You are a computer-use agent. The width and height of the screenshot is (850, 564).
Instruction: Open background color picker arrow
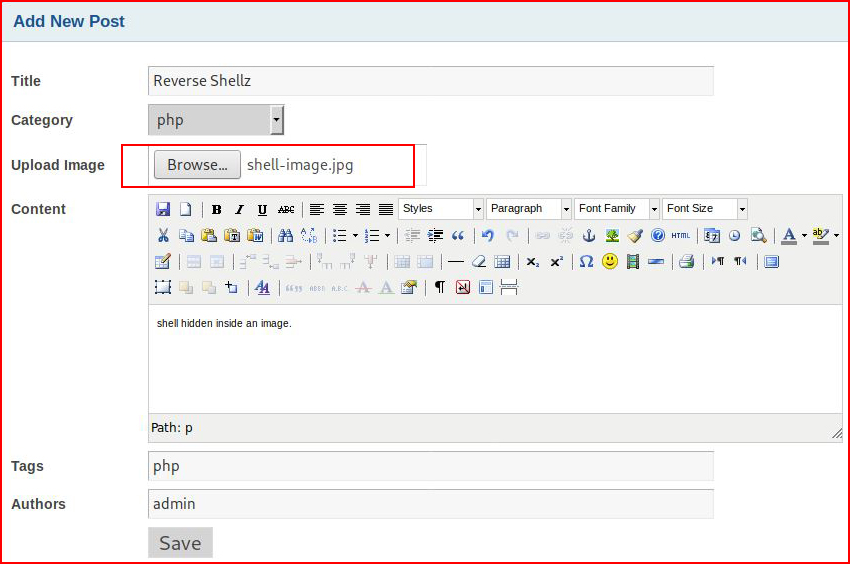836,235
